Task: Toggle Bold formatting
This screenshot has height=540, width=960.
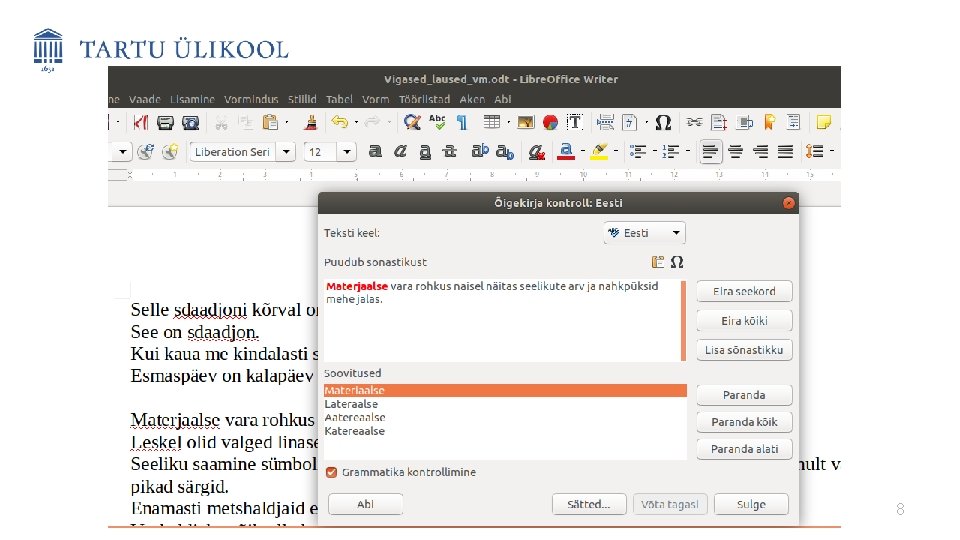Action: point(375,151)
